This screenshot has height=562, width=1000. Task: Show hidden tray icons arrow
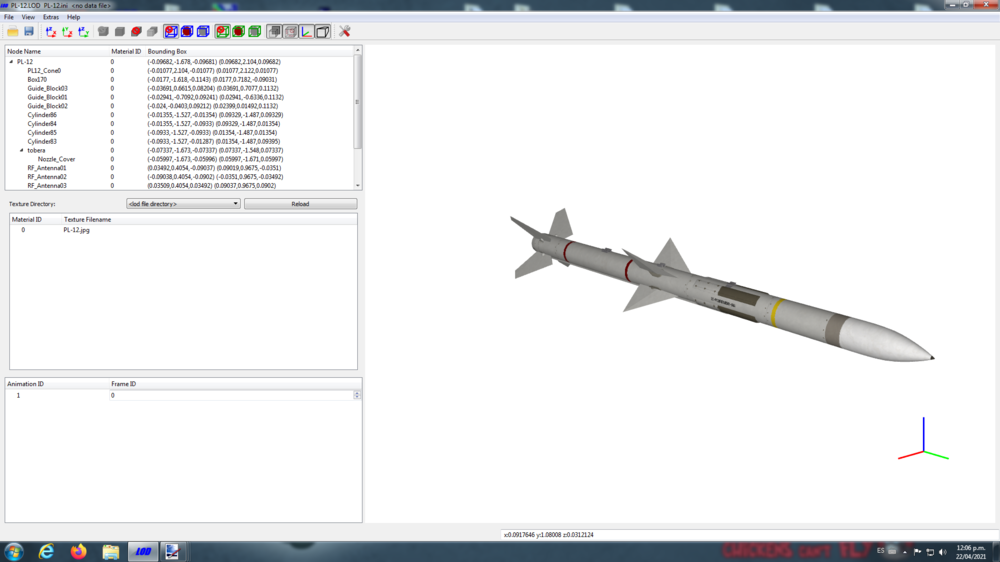tap(904, 552)
